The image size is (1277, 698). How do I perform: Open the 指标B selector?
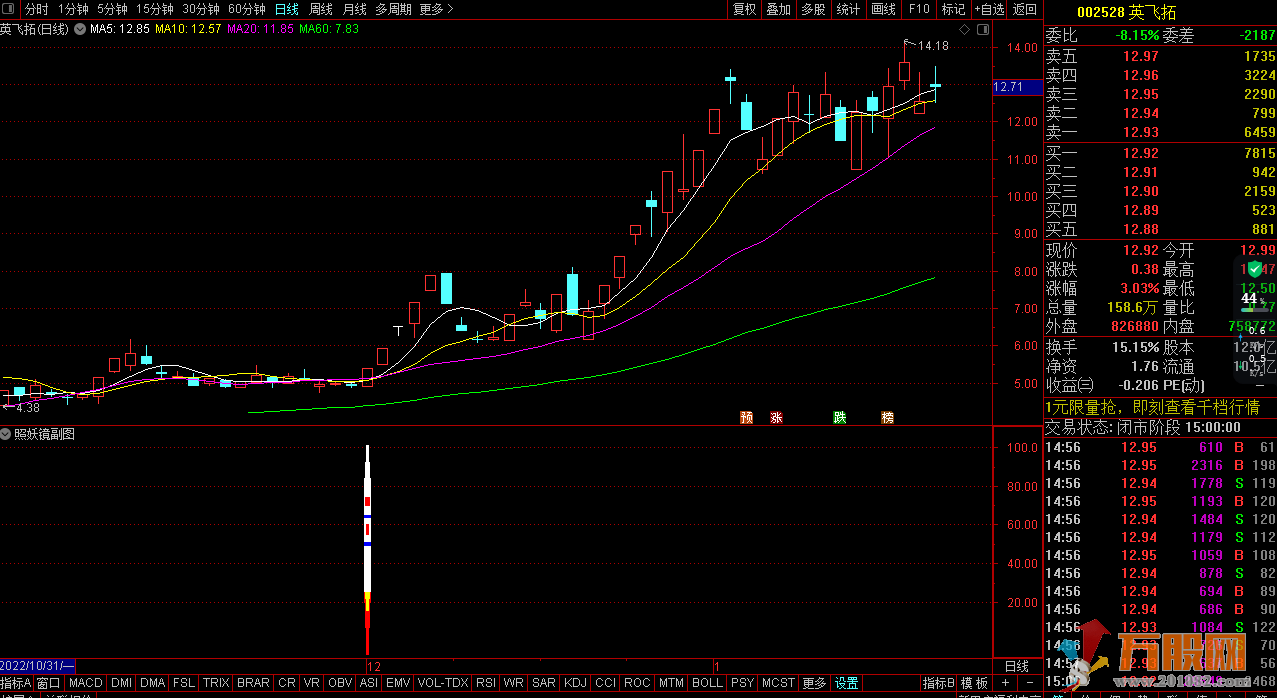(x=939, y=683)
